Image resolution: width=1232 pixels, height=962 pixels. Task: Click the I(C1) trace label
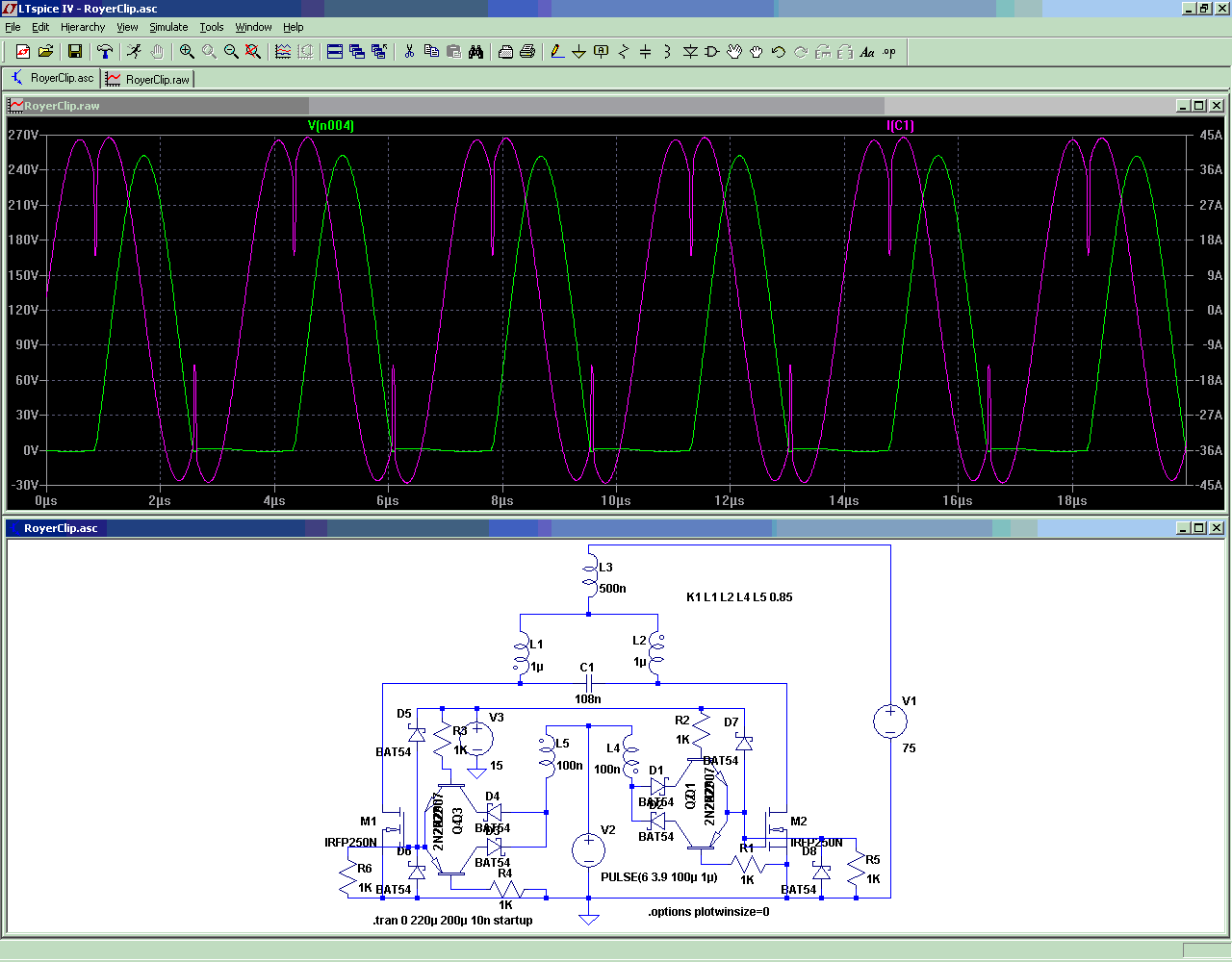(900, 126)
